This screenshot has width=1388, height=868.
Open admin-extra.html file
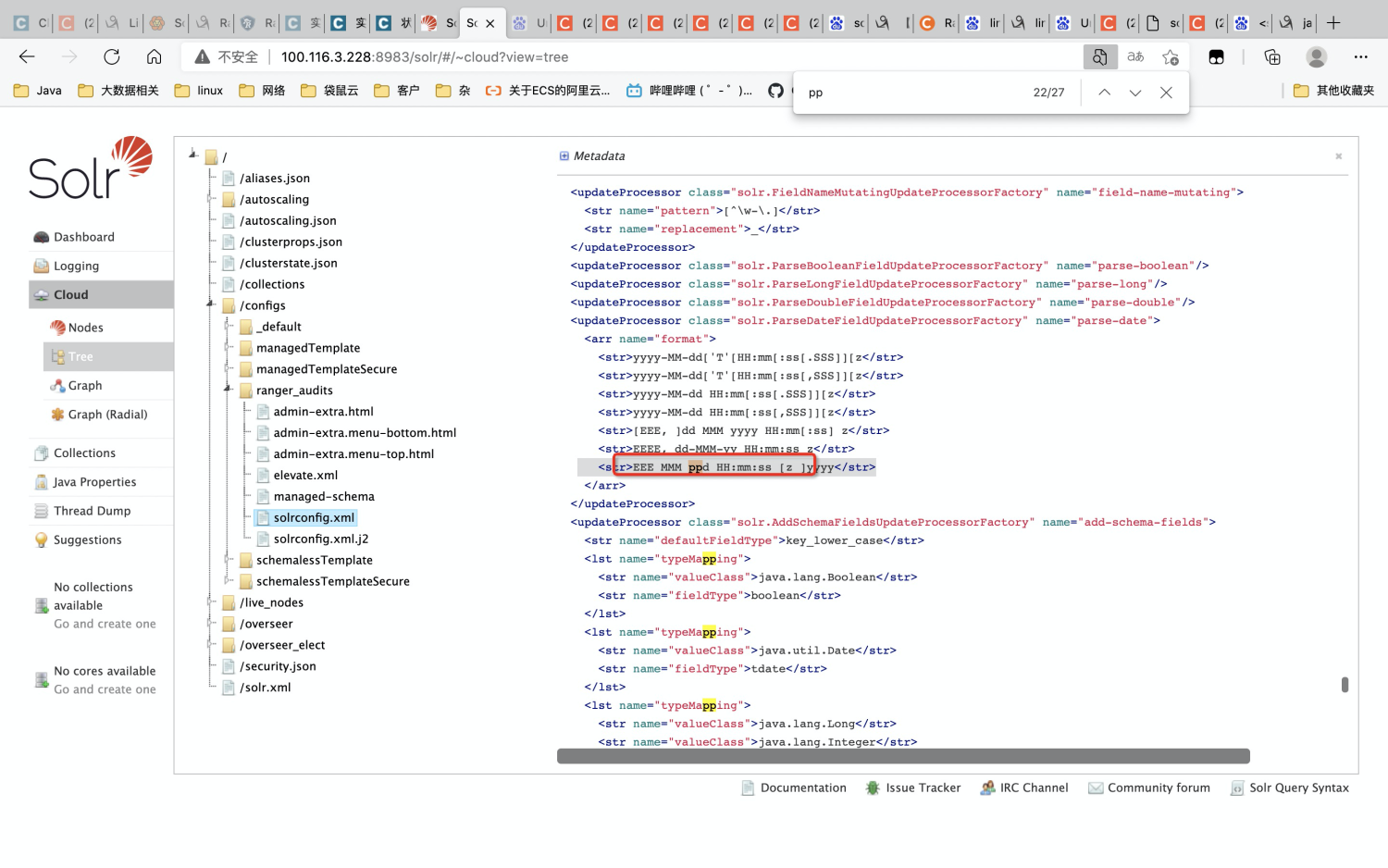click(x=323, y=411)
